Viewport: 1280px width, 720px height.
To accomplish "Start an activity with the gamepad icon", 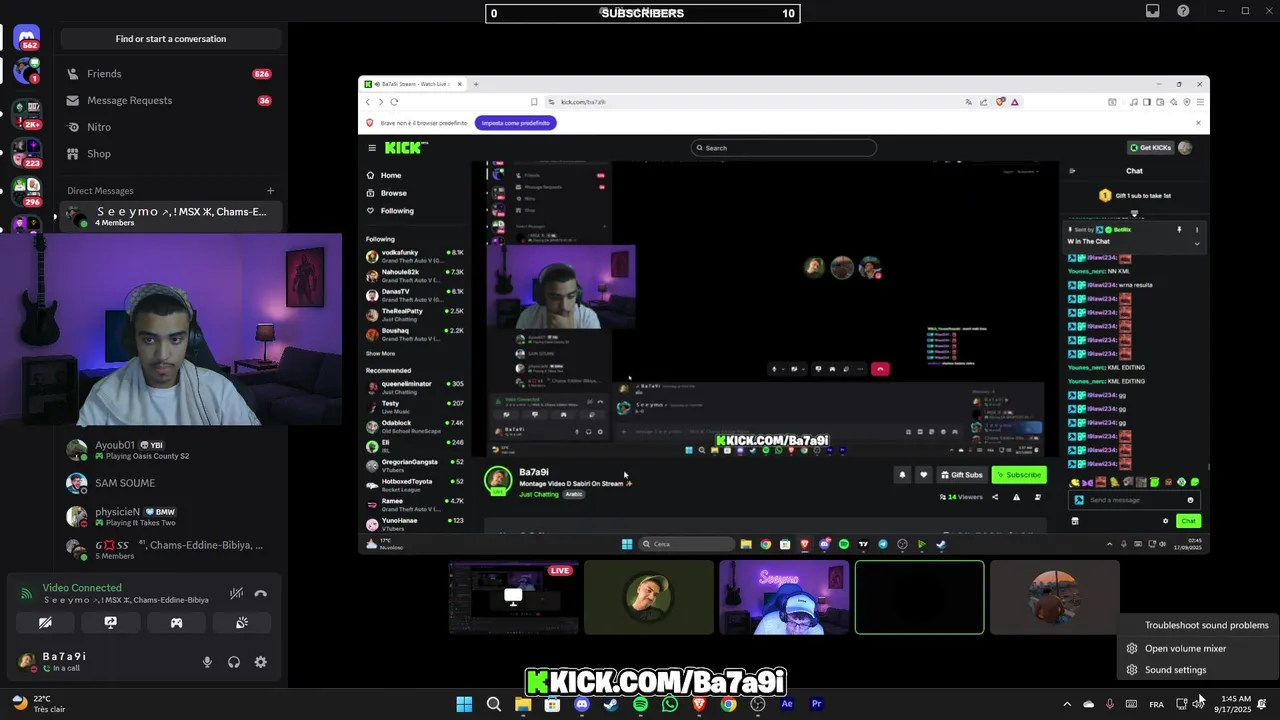I will [176, 622].
